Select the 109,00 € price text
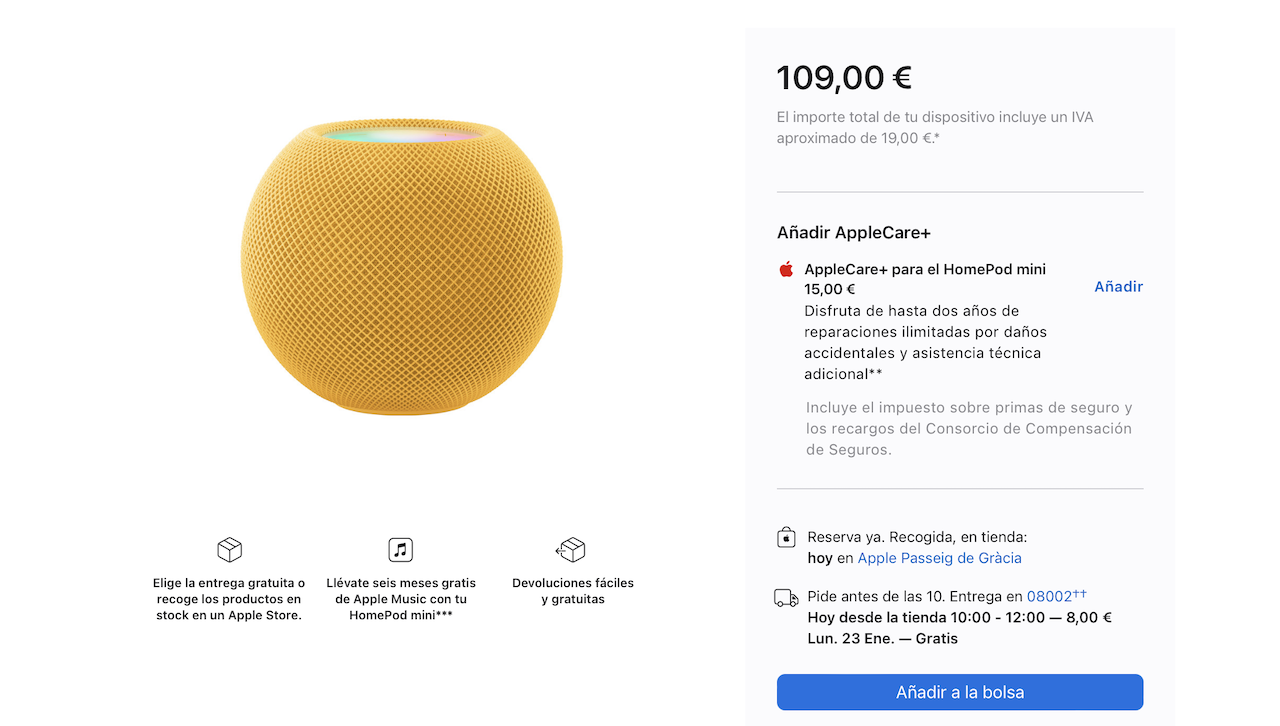Image resolution: width=1280 pixels, height=726 pixels. click(844, 77)
